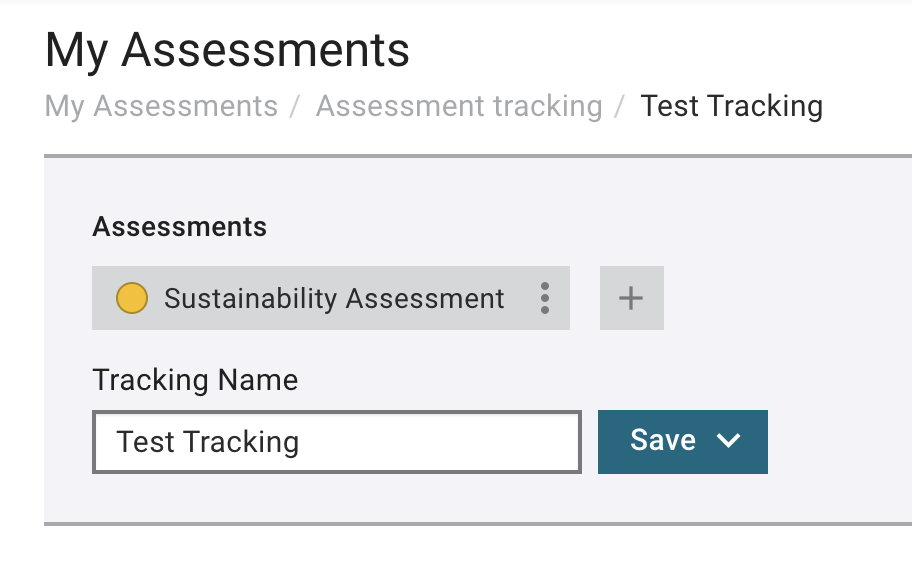Click the second breadcrumb slash separator
This screenshot has height=574, width=912.
pyautogui.click(x=620, y=107)
